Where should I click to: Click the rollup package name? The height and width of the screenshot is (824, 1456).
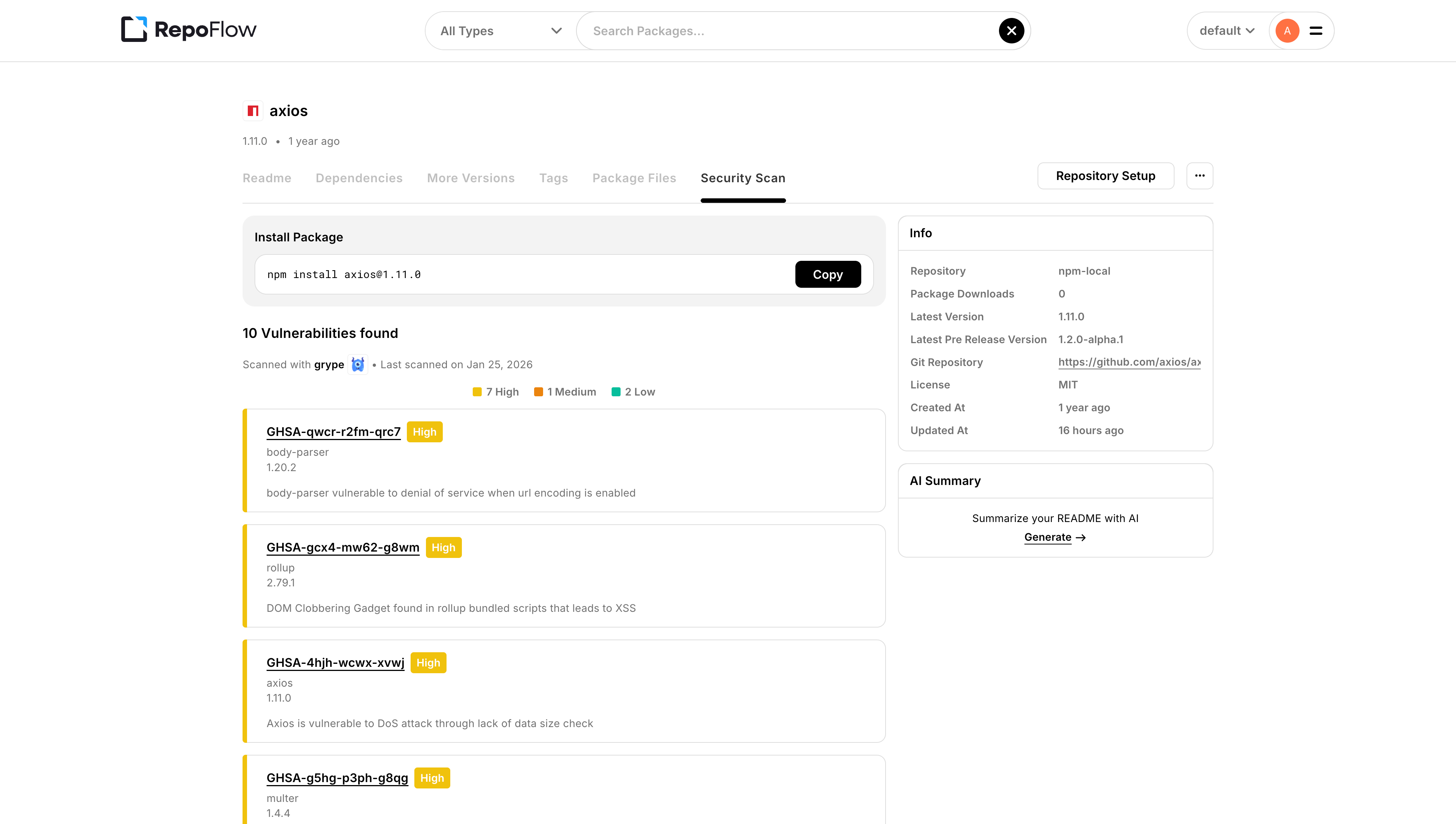point(281,568)
